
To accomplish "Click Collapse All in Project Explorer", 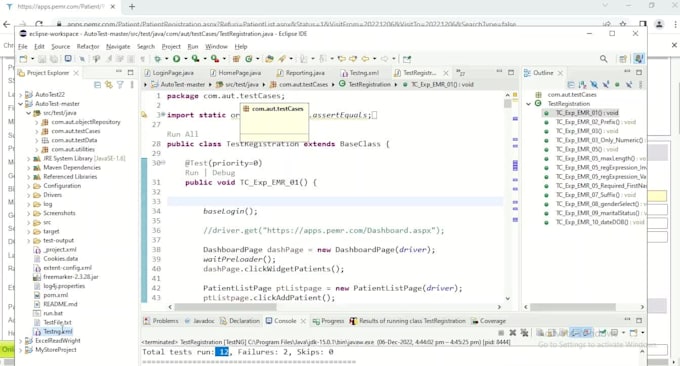I will (98, 85).
